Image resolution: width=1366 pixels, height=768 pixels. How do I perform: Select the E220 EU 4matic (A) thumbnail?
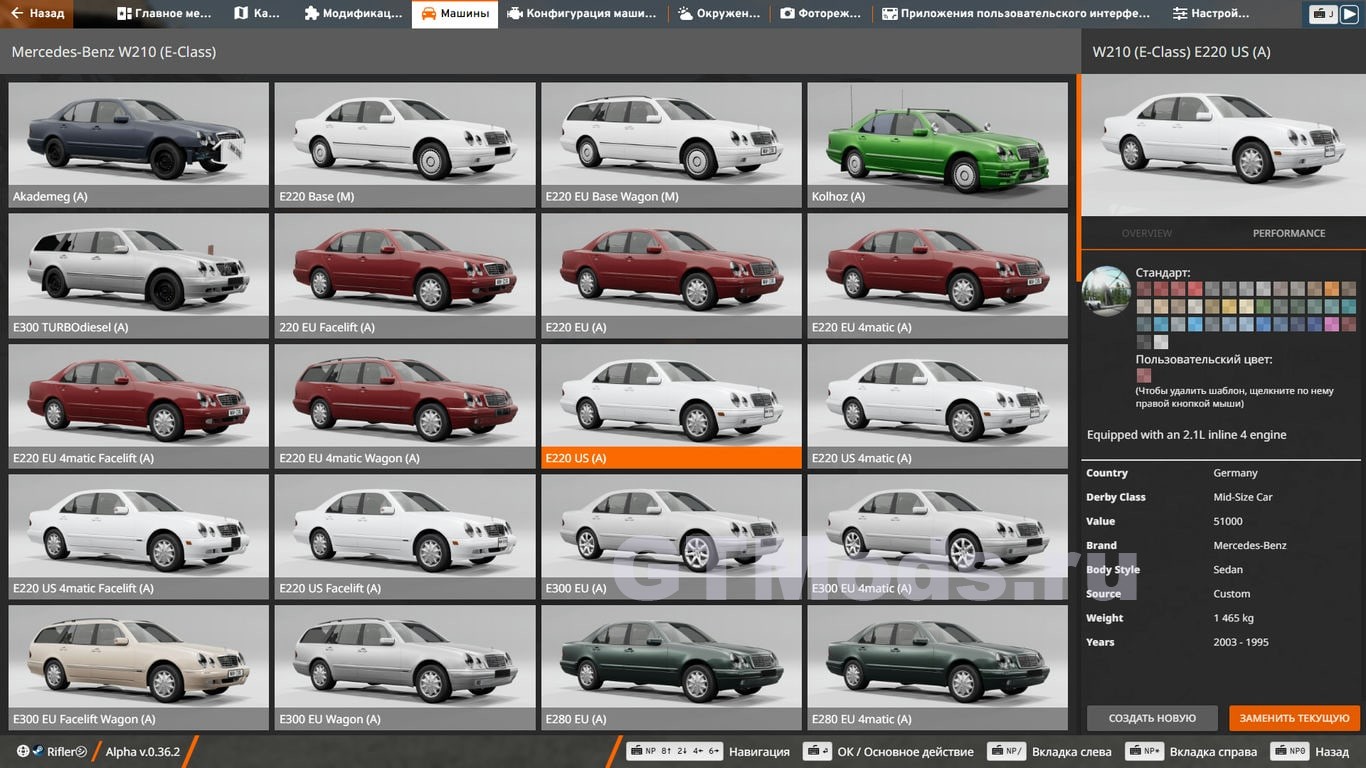(x=938, y=275)
